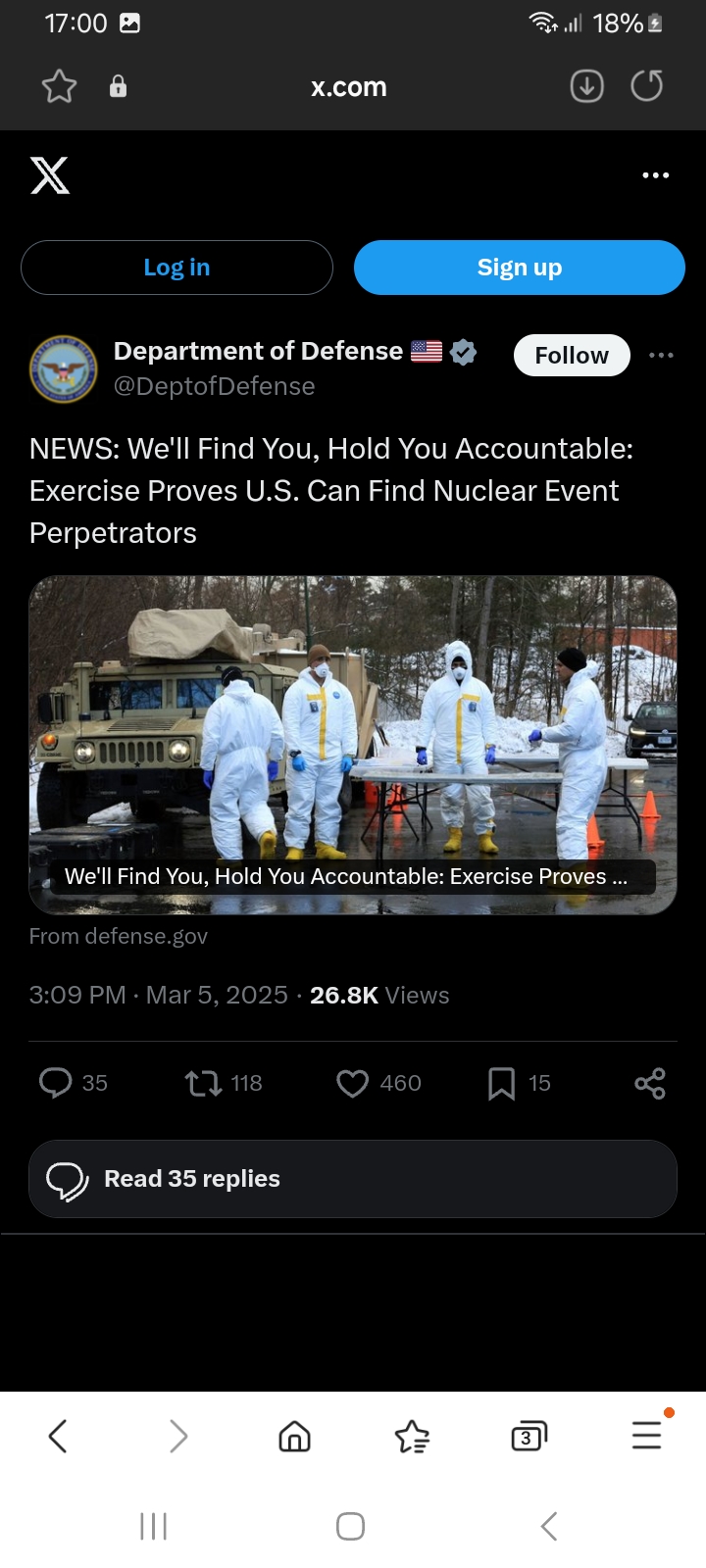706x1568 pixels.
Task: Open the reply comment icon showing 35
Action: click(55, 1083)
